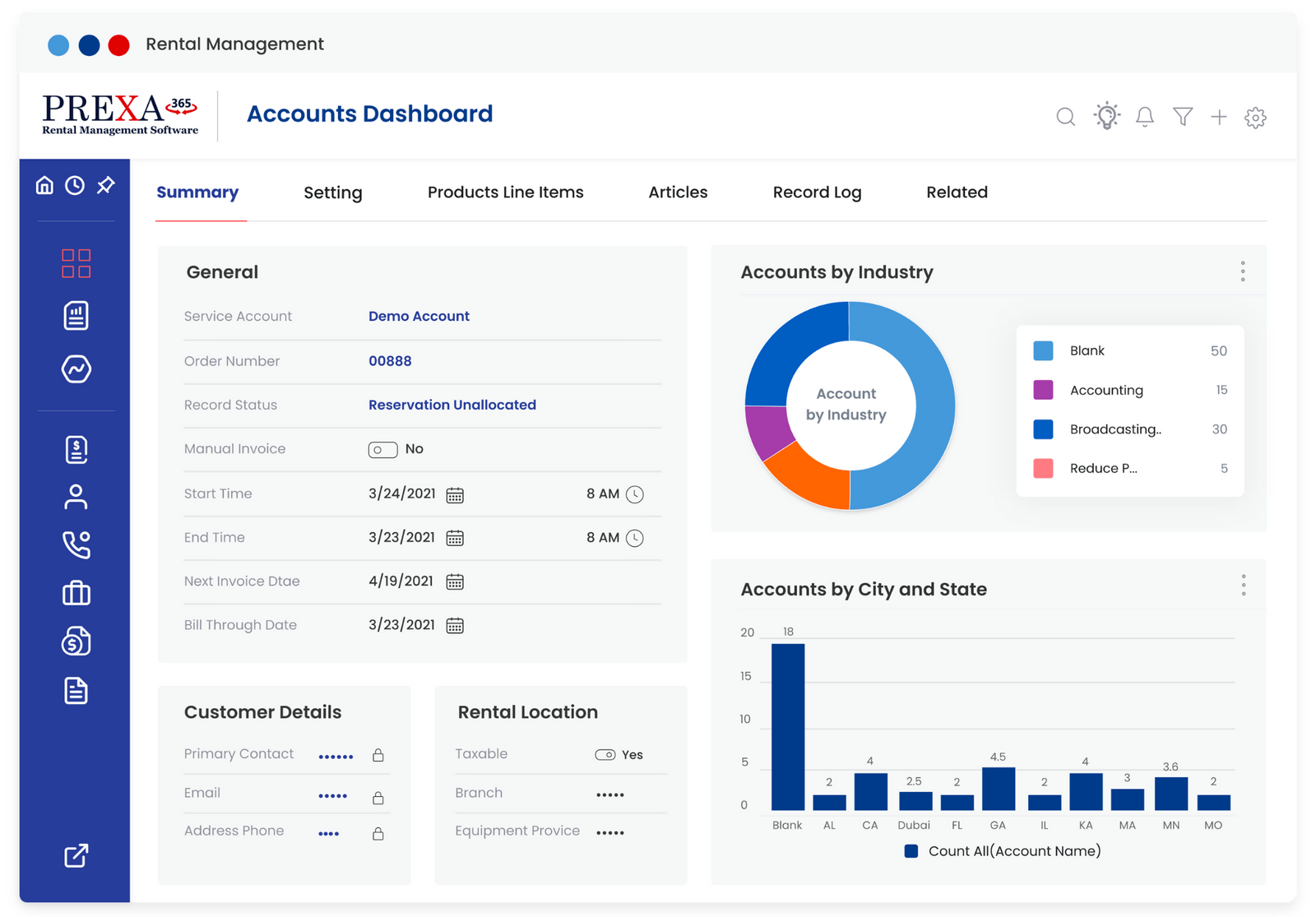Toggle the Manual Invoice switch
Image resolution: width=1316 pixels, height=917 pixels.
[382, 449]
